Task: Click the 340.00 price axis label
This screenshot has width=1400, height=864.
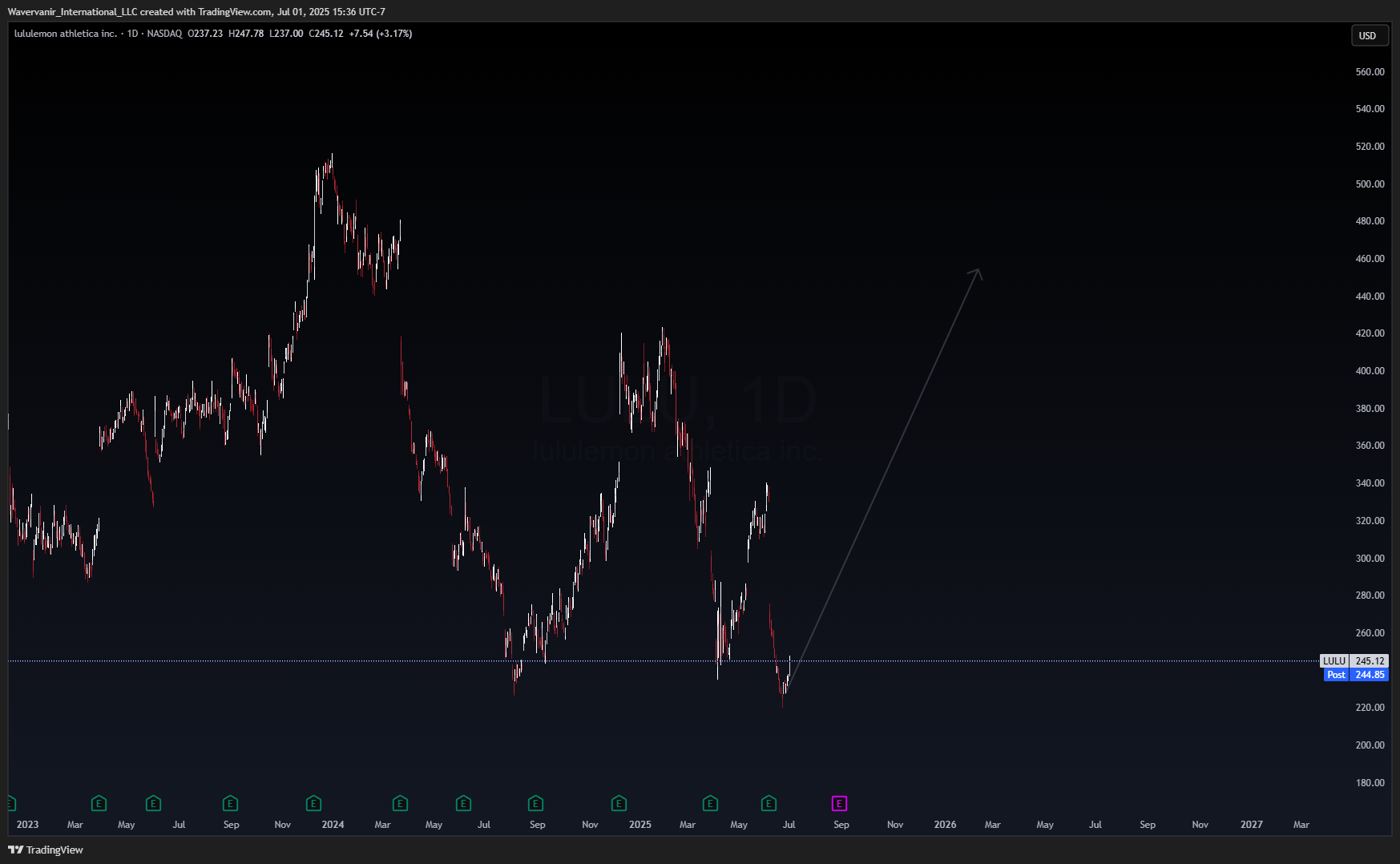Action: 1370,482
